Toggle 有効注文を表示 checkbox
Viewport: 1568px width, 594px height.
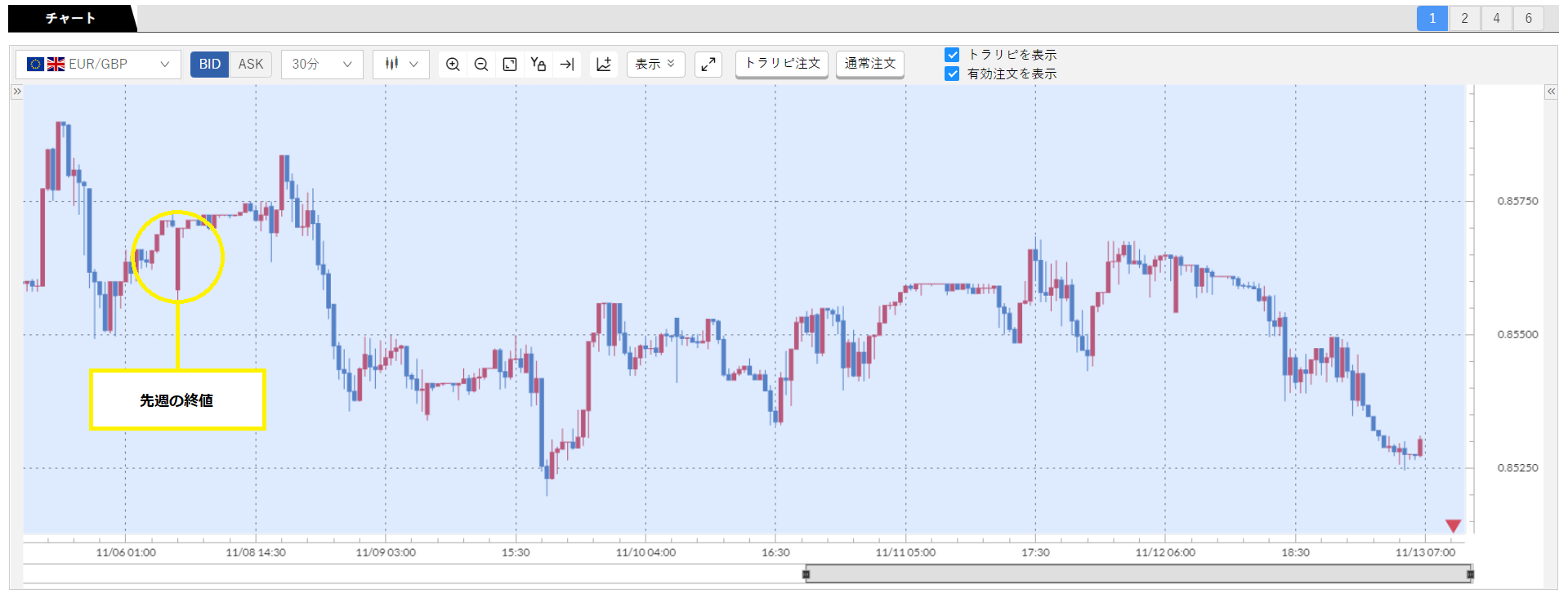click(952, 74)
